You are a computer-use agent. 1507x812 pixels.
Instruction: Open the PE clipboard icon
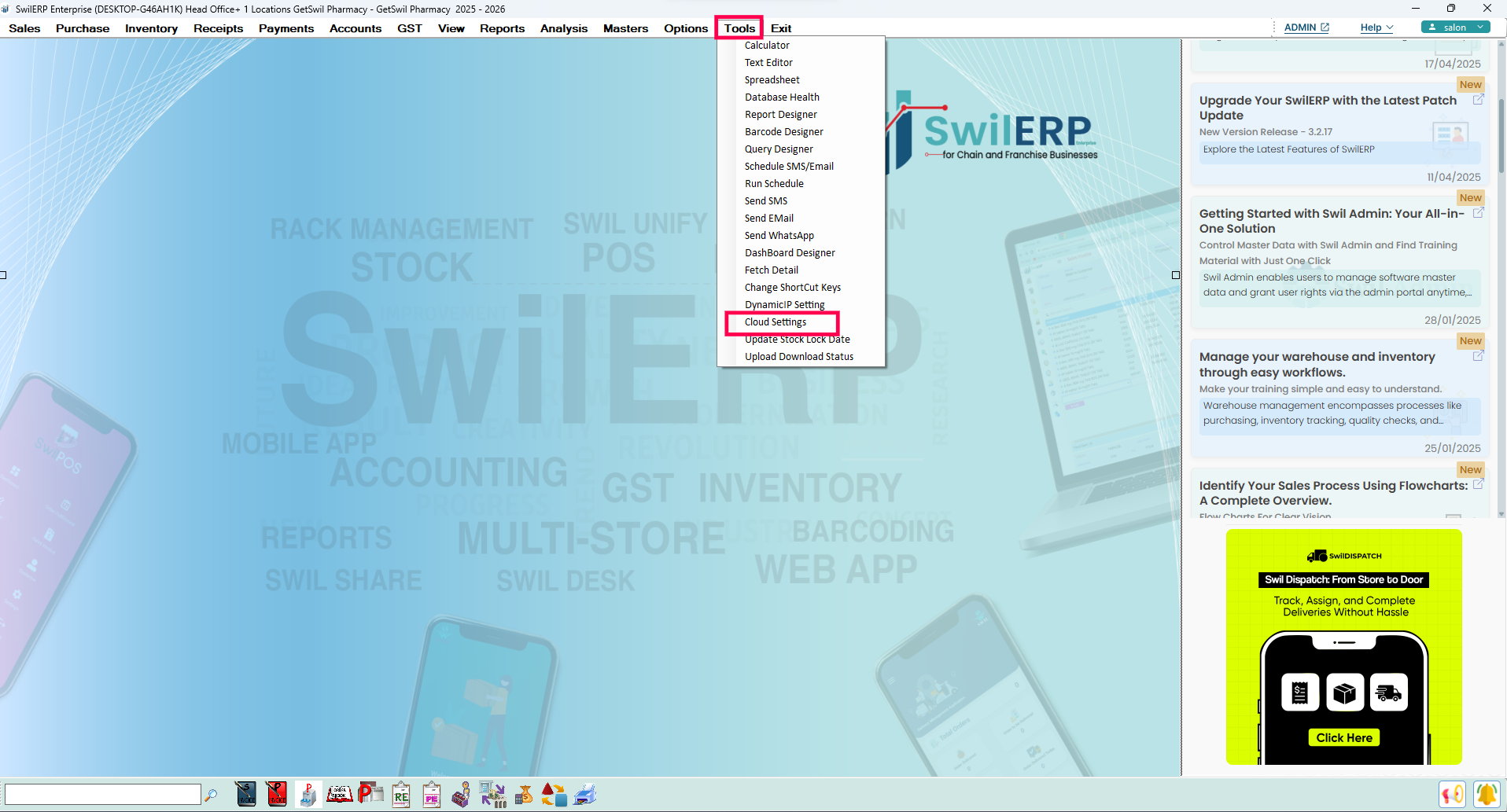coord(432,794)
